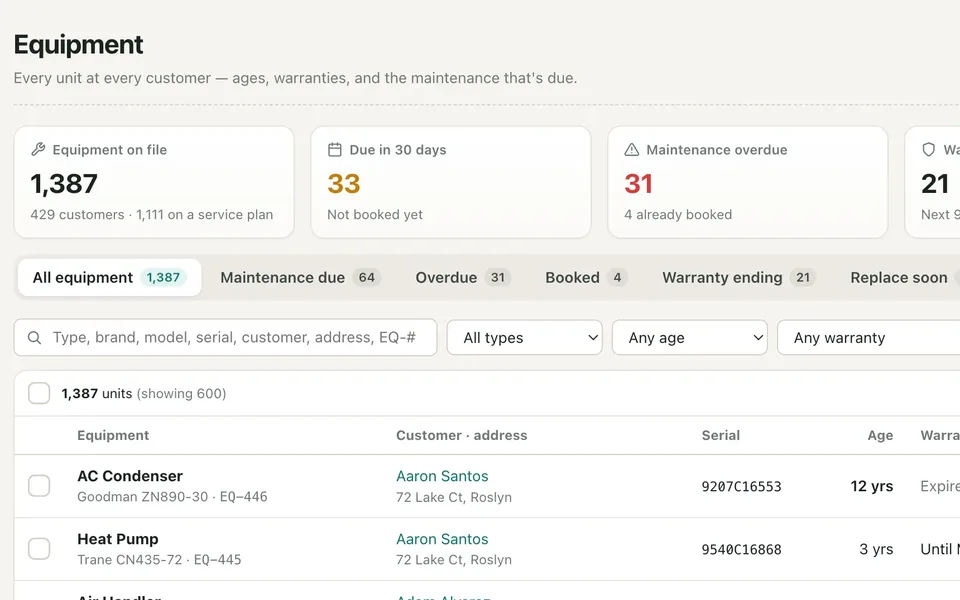Click the Not booked yet text
The width and height of the screenshot is (960, 600).
(x=375, y=215)
